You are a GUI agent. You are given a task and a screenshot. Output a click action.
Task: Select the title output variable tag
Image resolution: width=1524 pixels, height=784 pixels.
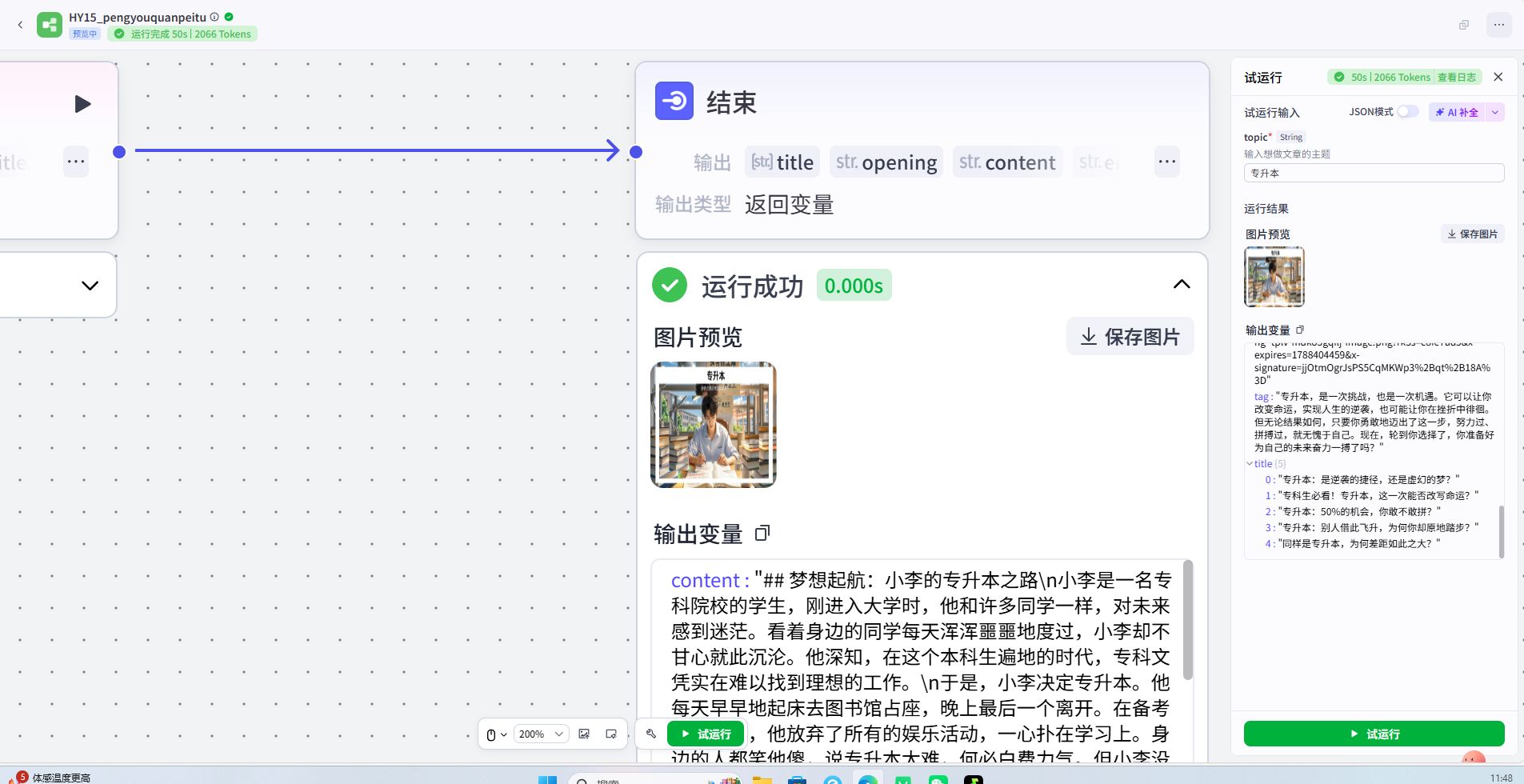click(x=782, y=162)
